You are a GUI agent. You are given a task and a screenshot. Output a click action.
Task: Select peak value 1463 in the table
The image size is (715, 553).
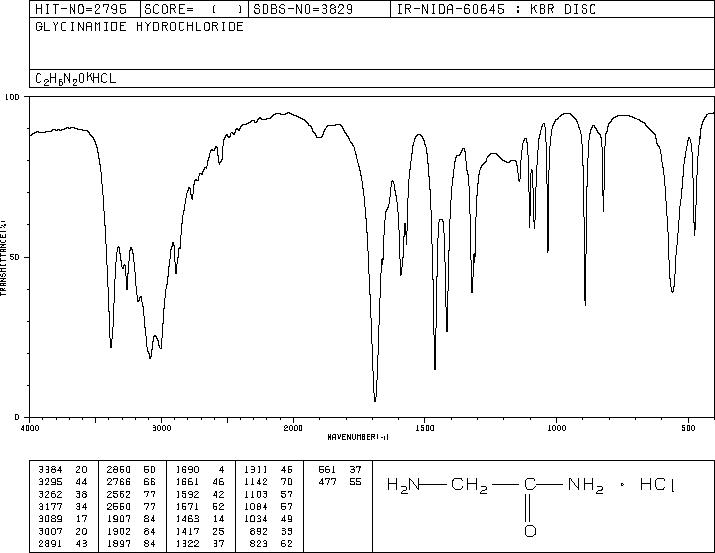click(187, 519)
